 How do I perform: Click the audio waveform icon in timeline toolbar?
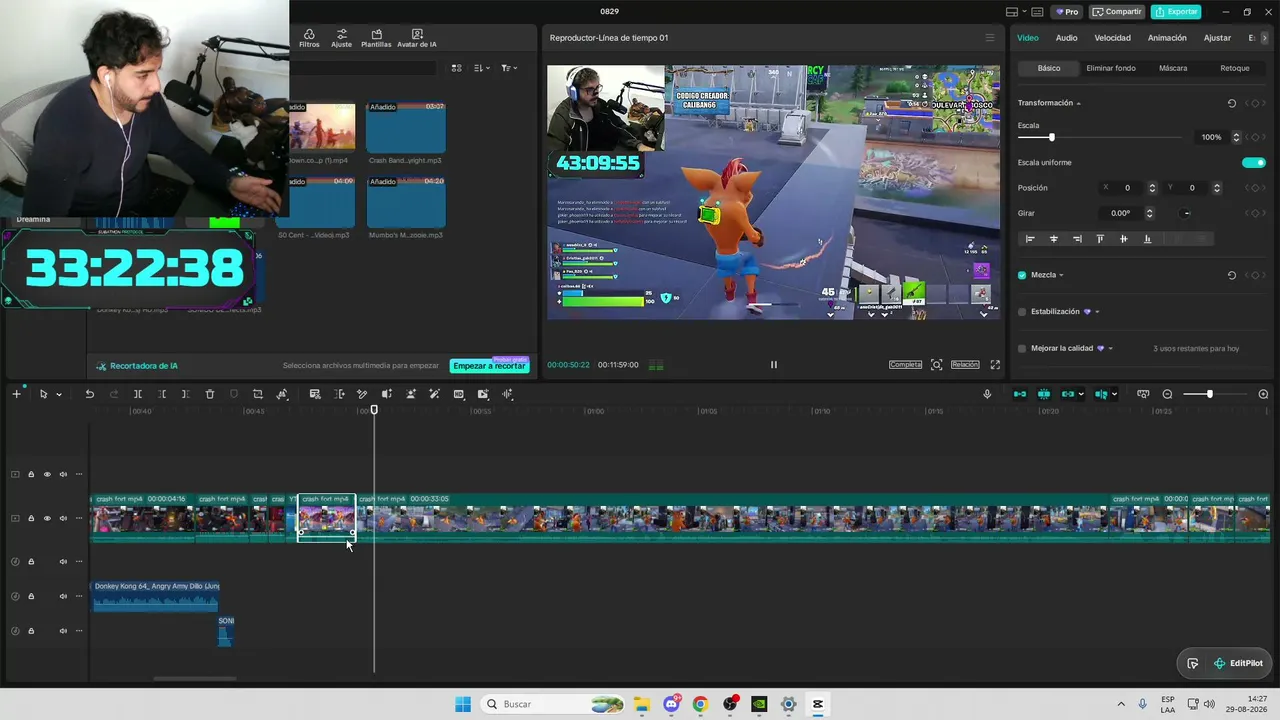(507, 394)
